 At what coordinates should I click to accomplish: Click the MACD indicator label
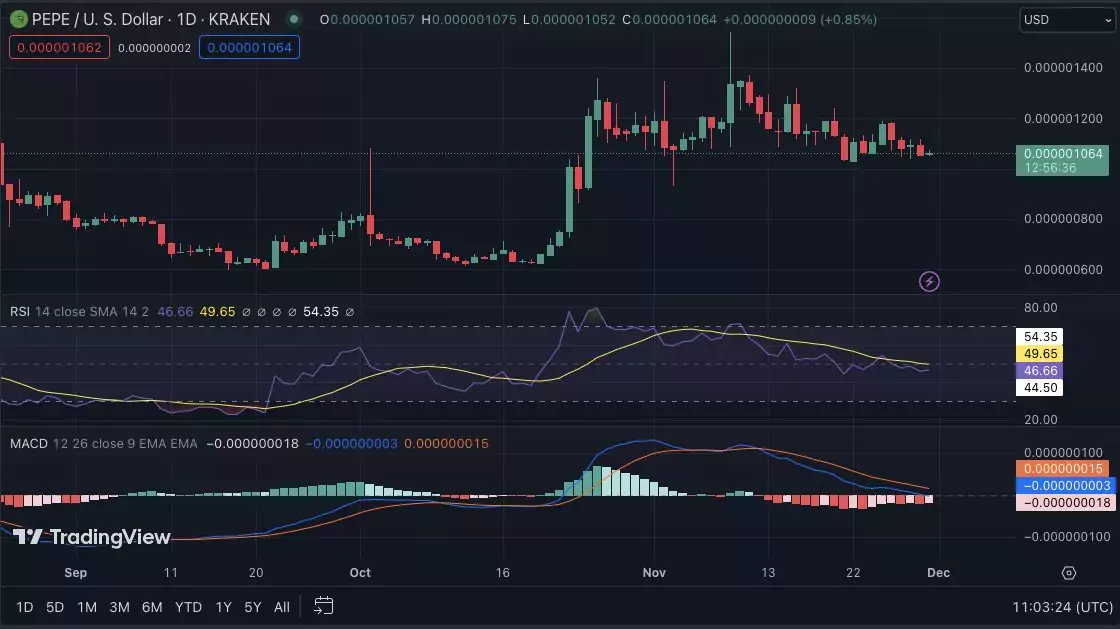coord(29,443)
